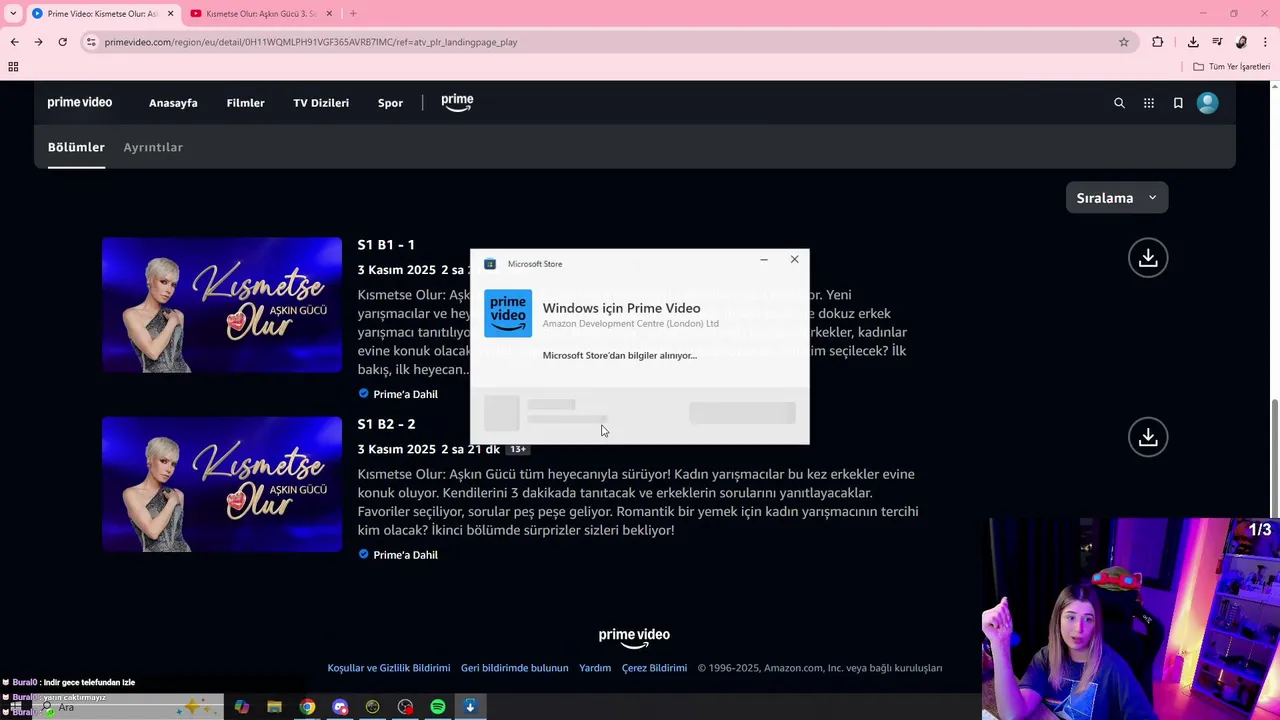Open the Prime Video profile avatar

tap(1208, 103)
